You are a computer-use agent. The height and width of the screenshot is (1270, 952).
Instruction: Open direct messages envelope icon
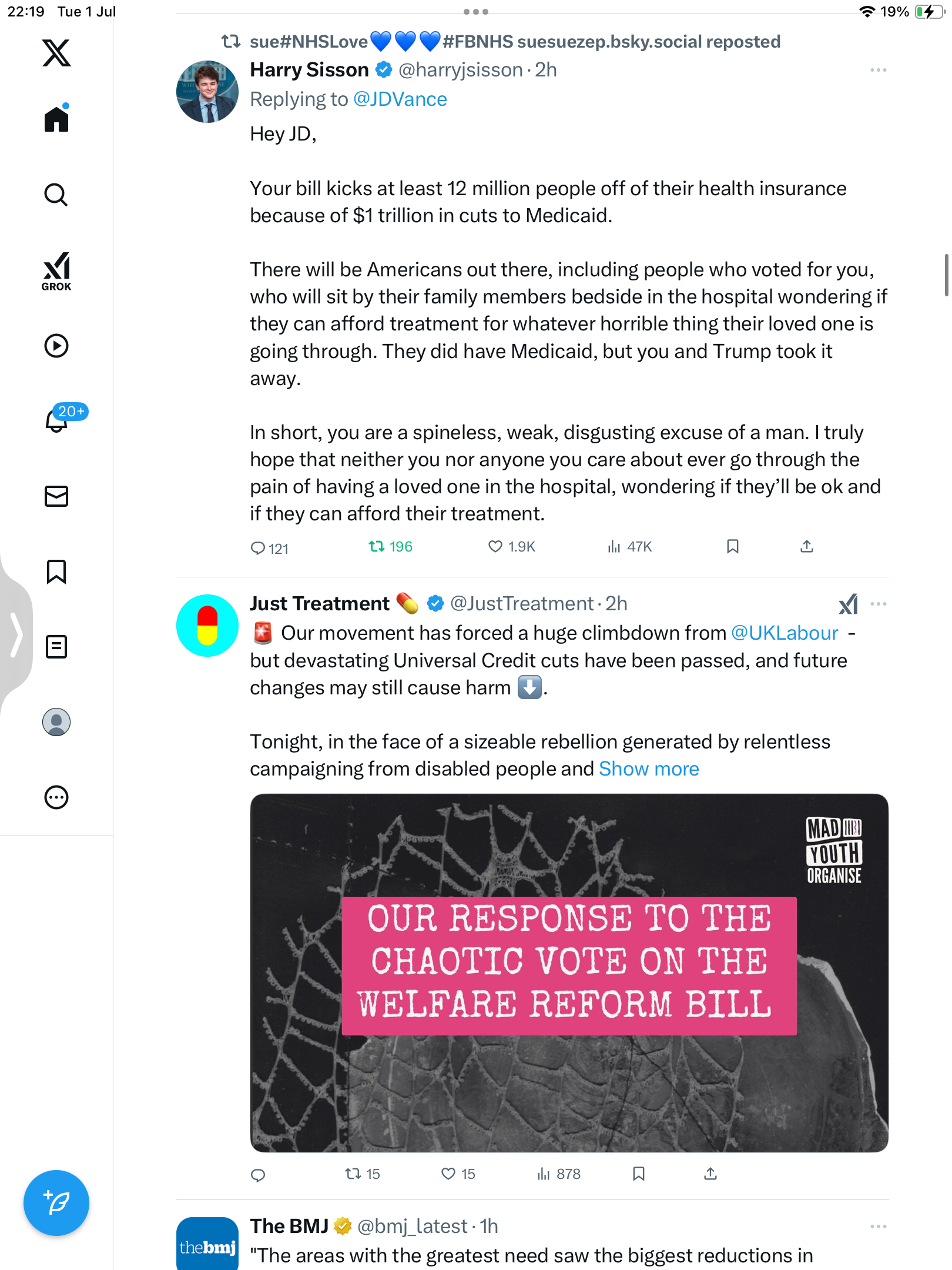(56, 496)
